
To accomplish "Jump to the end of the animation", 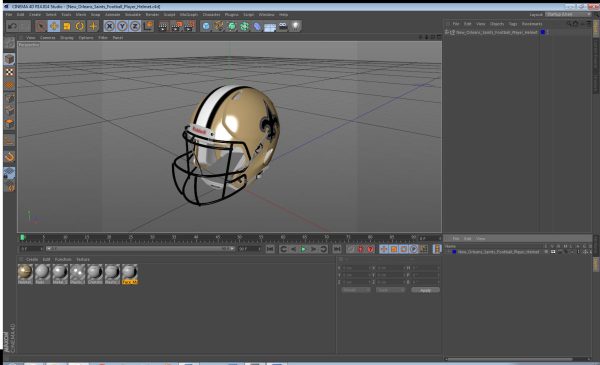I will coord(337,249).
